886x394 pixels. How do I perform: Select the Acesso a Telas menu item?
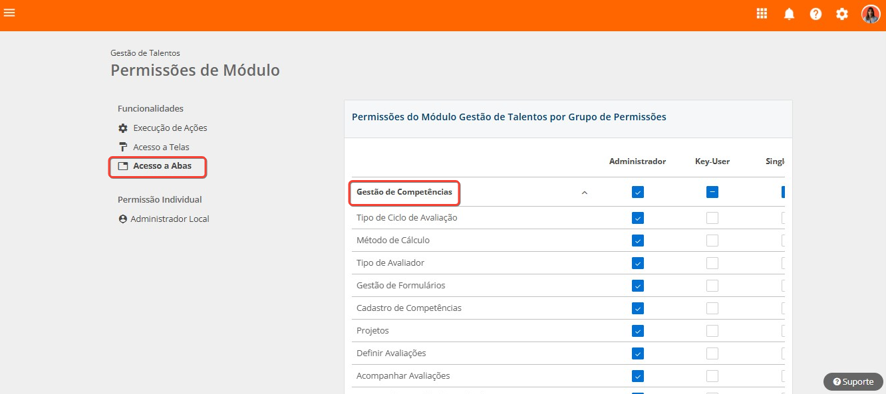click(161, 147)
